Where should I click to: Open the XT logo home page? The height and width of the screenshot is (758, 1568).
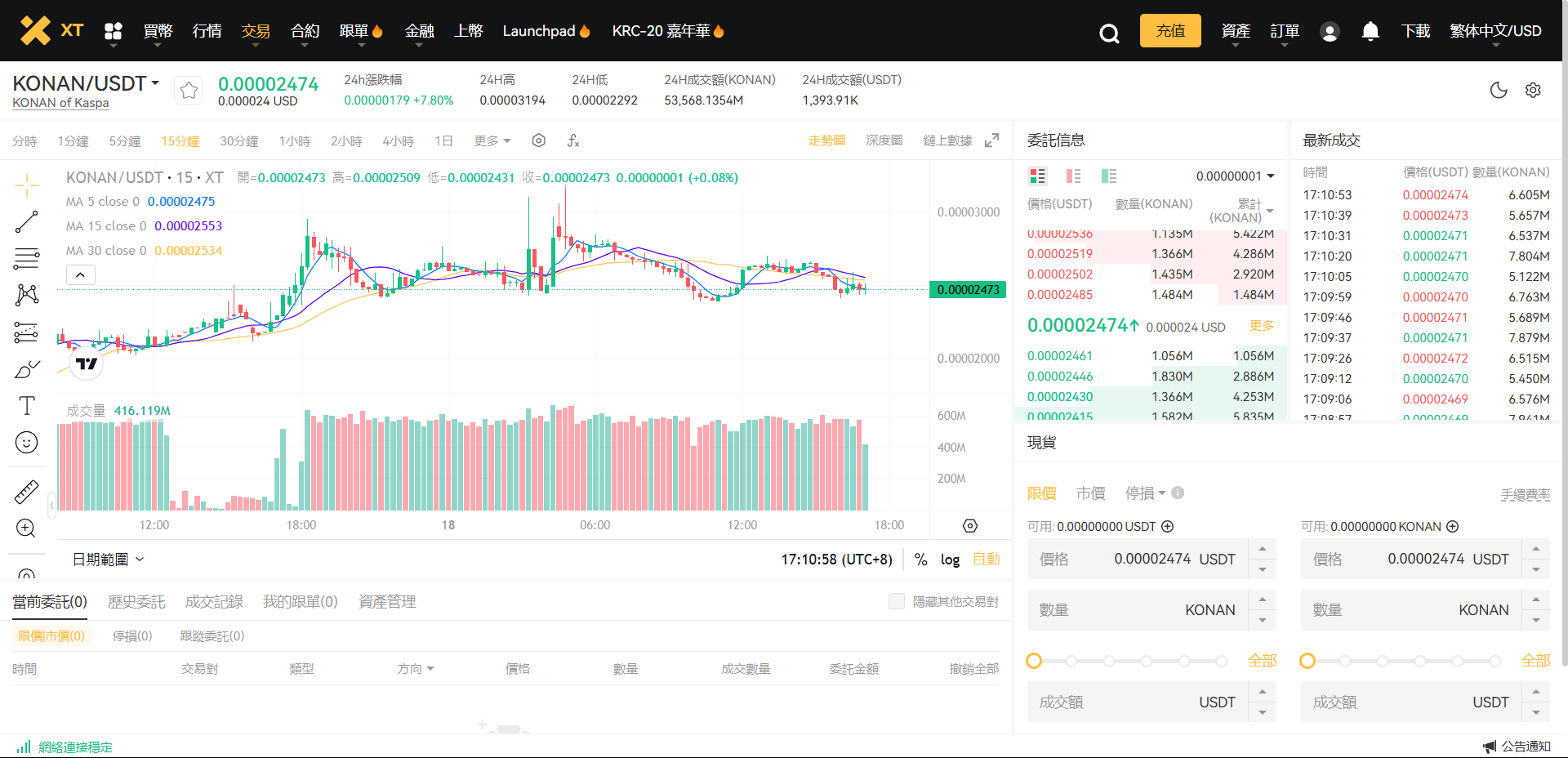click(x=51, y=30)
